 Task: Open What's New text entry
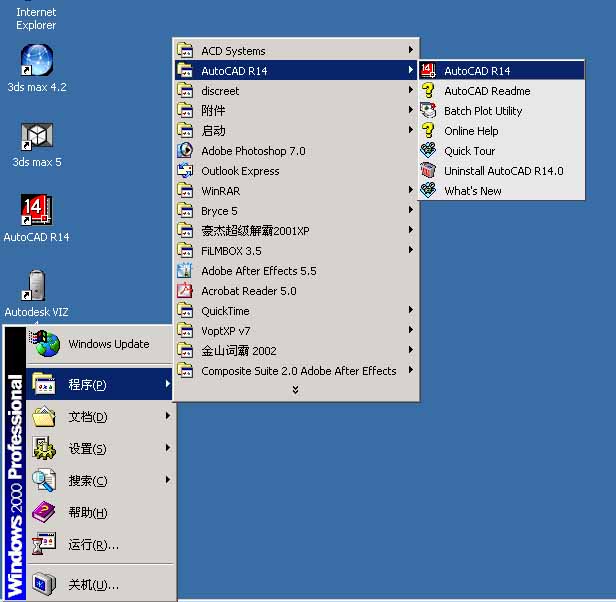click(x=473, y=191)
